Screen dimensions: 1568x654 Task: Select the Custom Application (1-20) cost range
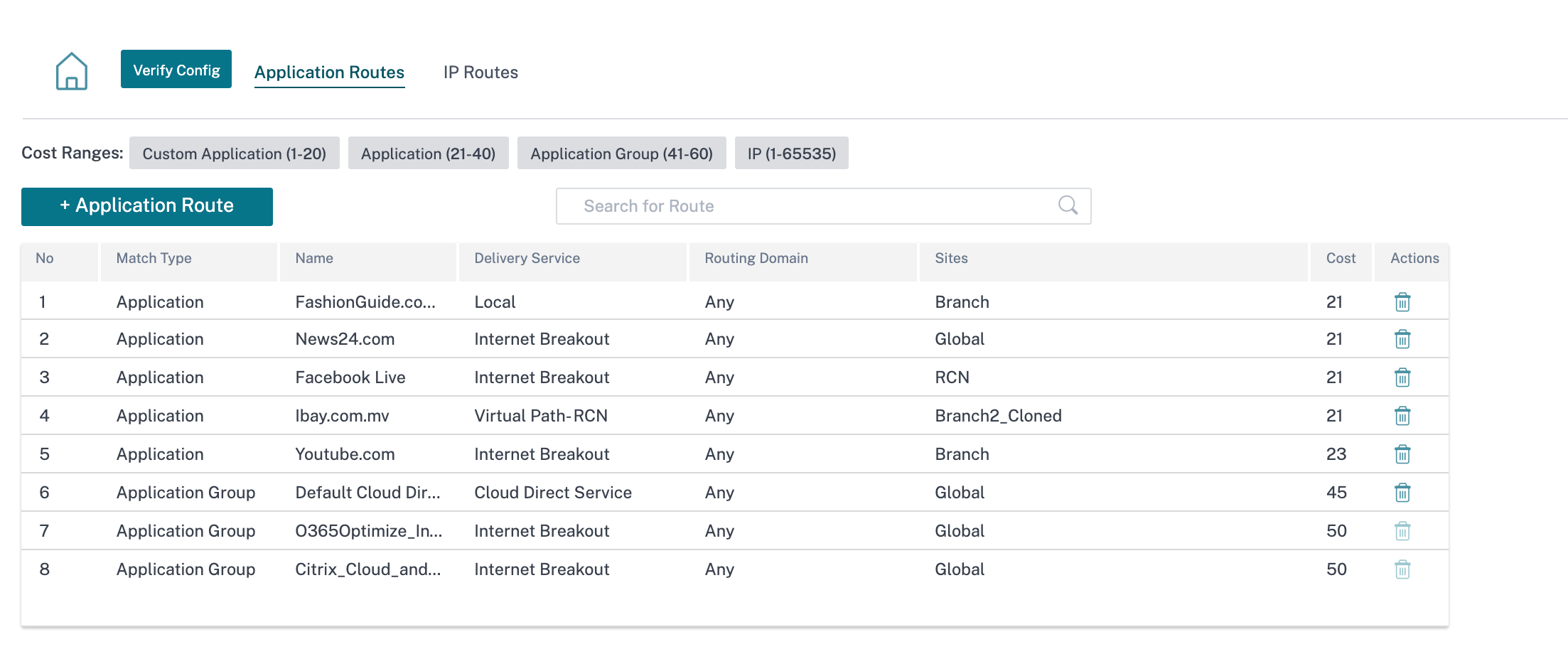pos(235,153)
